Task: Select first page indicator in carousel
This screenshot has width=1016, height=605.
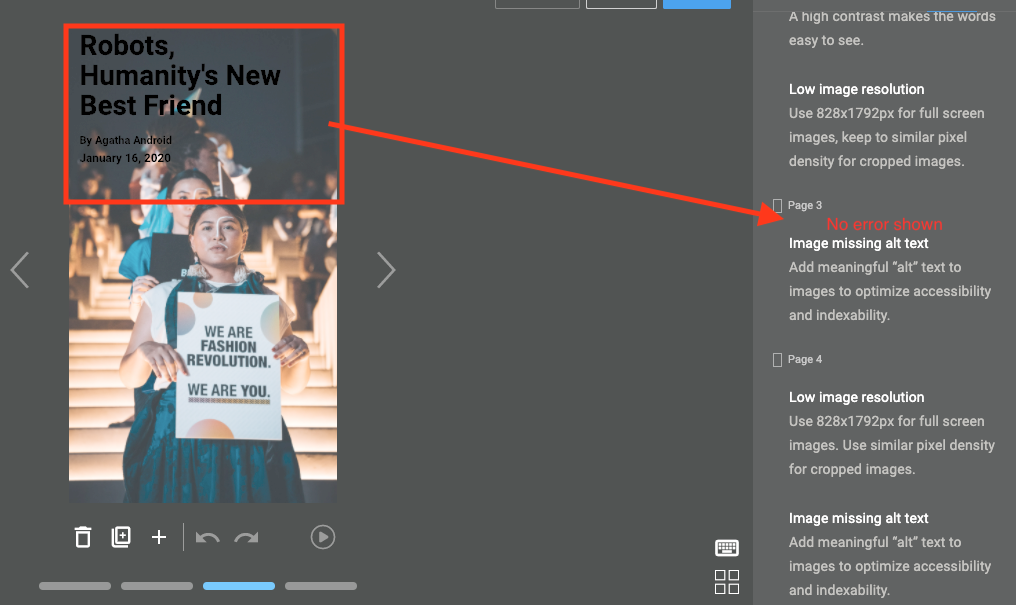Action: 75,586
